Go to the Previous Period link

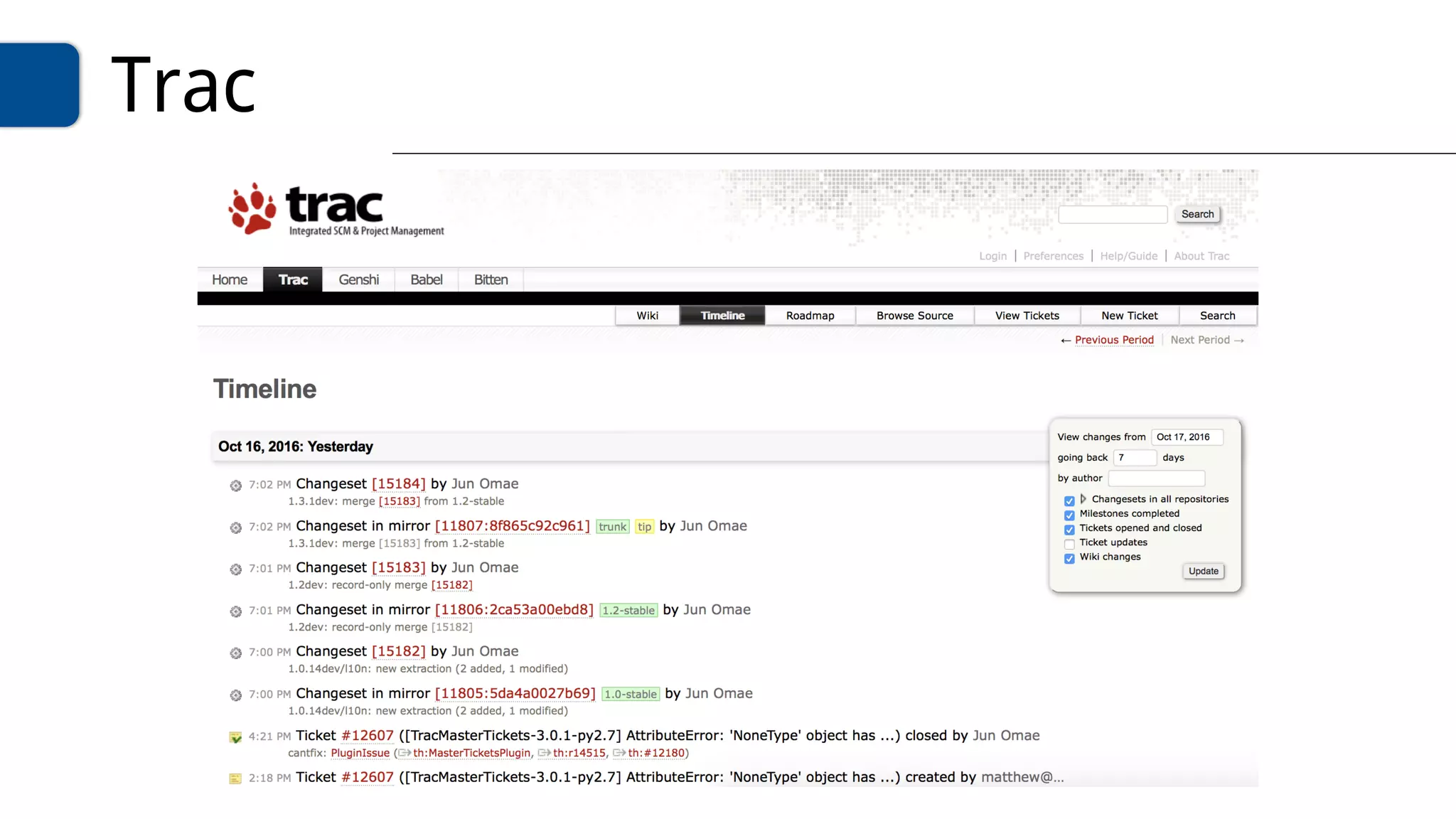pos(1114,340)
